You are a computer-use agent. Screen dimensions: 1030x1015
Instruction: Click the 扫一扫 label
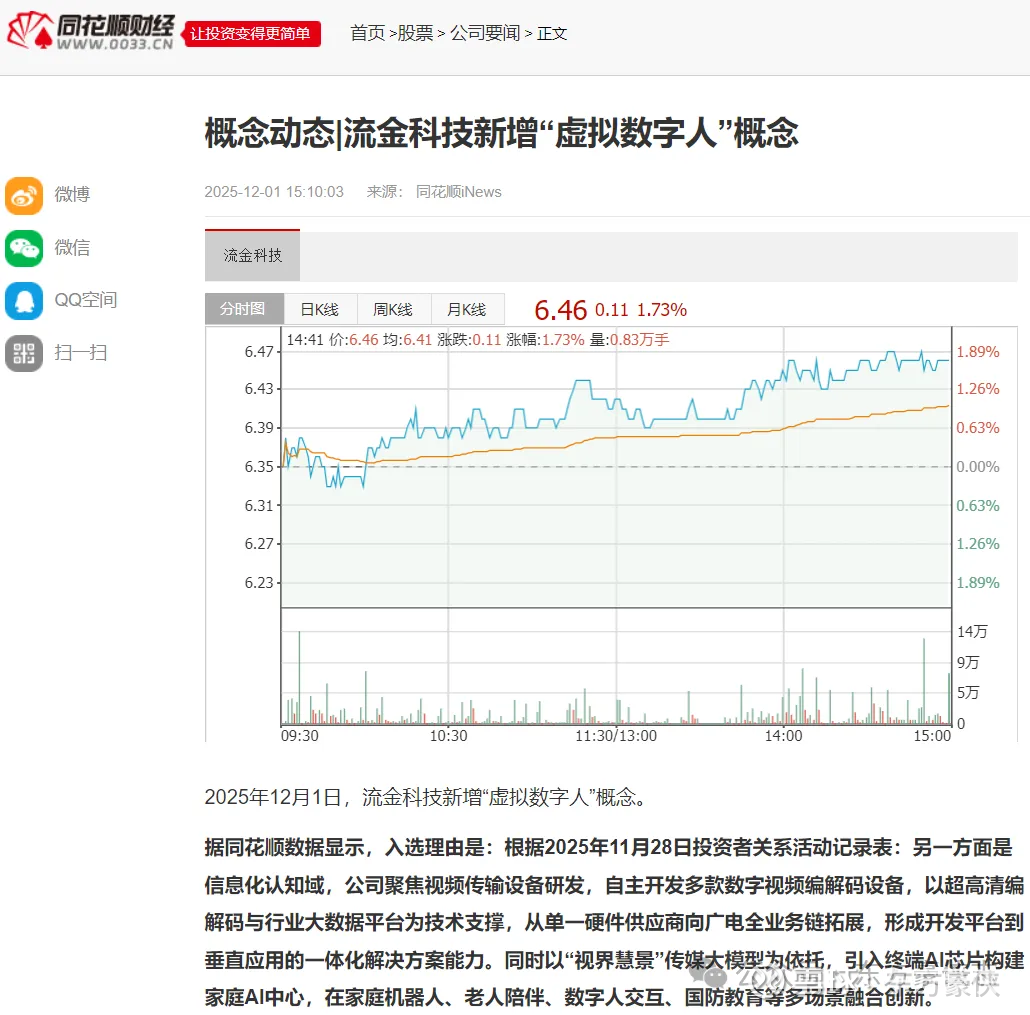(x=81, y=353)
